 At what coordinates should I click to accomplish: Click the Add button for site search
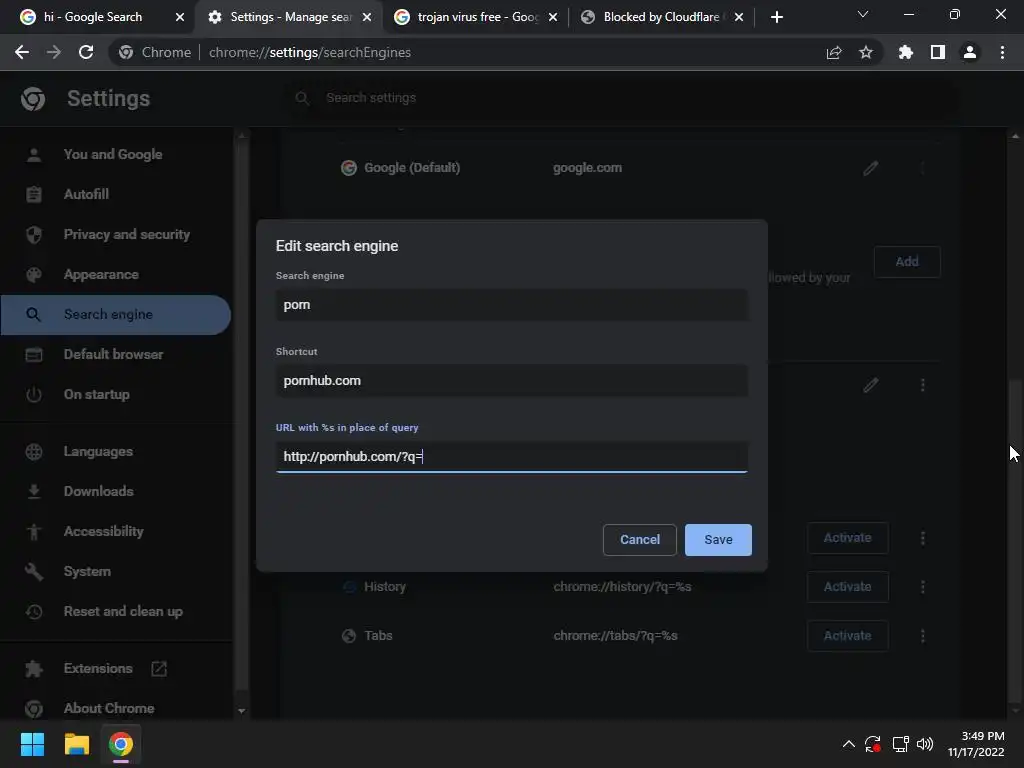click(x=907, y=261)
